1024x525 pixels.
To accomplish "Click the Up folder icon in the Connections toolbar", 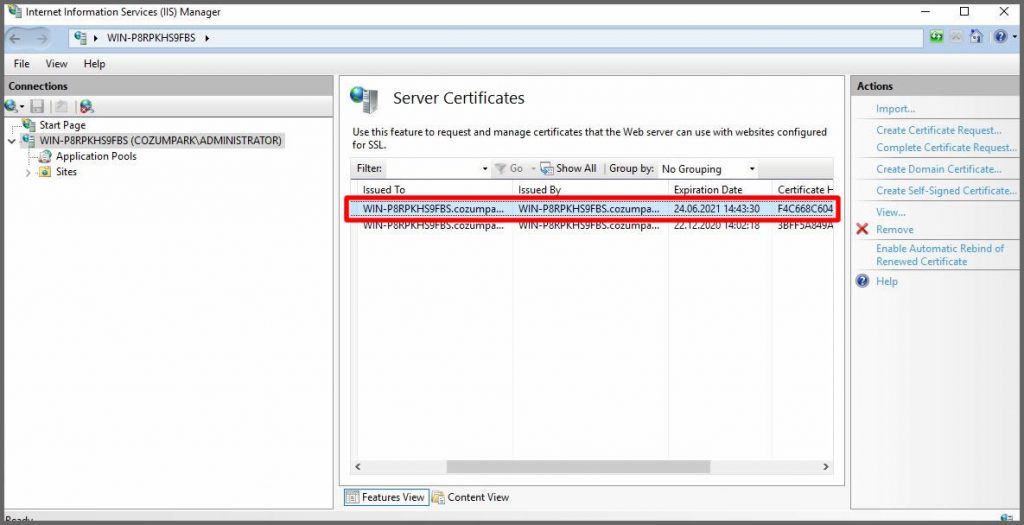I will pos(61,106).
